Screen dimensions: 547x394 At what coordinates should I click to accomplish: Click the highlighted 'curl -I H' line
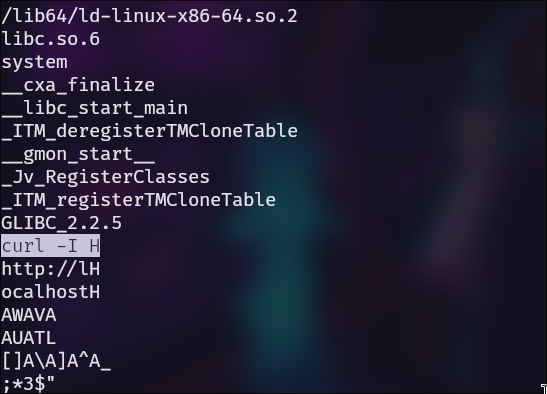pyautogui.click(x=51, y=246)
